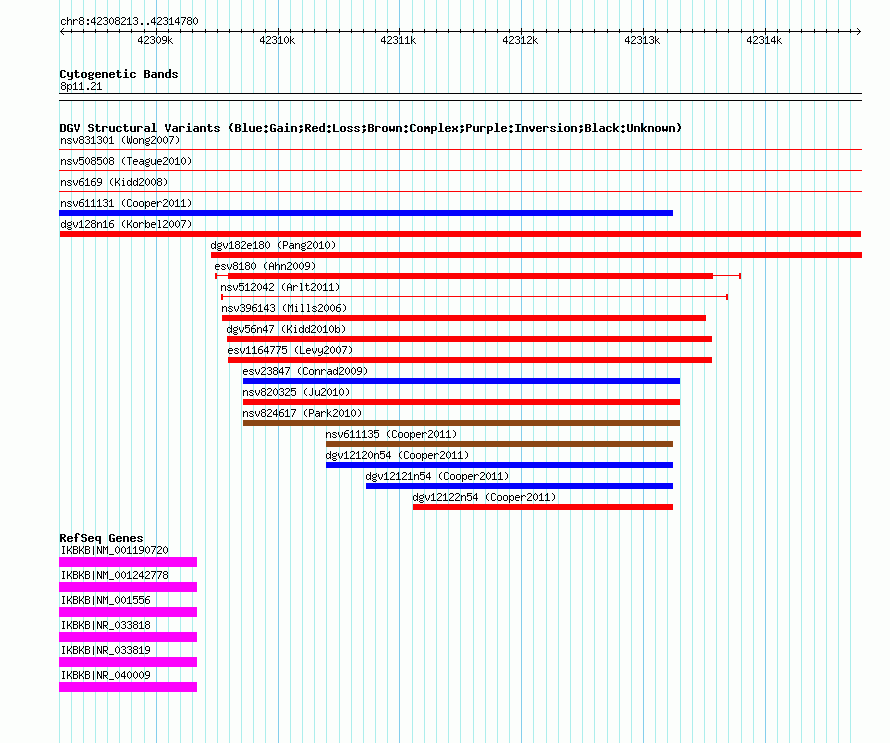Select the IKBKB|NR_033819 gene bar
Viewport: 890px width, 743px height.
coord(128,662)
